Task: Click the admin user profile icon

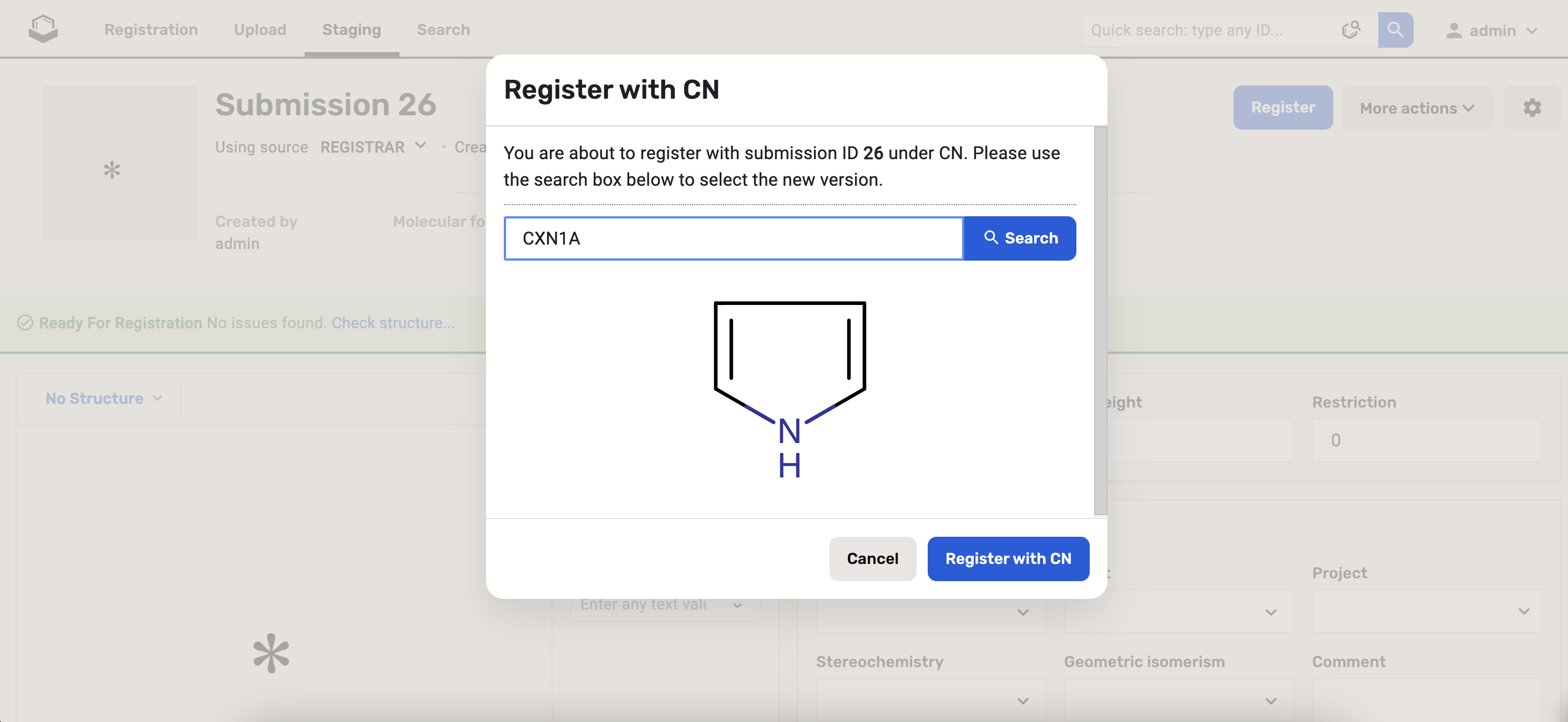Action: click(1454, 30)
